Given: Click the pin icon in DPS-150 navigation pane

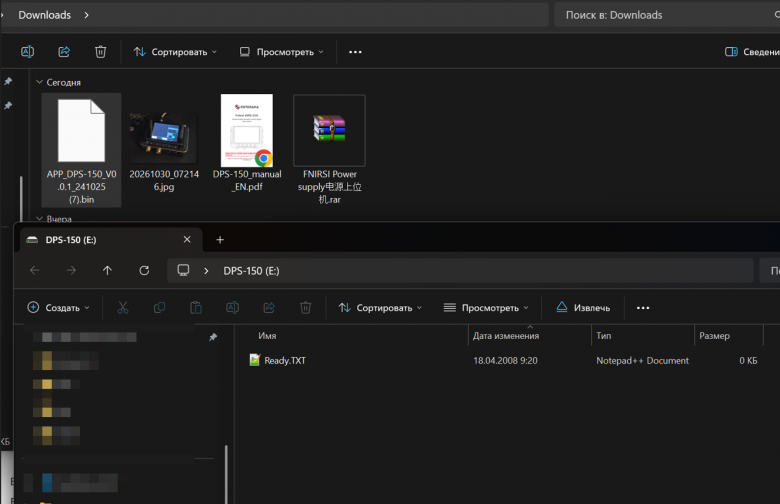Looking at the screenshot, I should pos(213,337).
